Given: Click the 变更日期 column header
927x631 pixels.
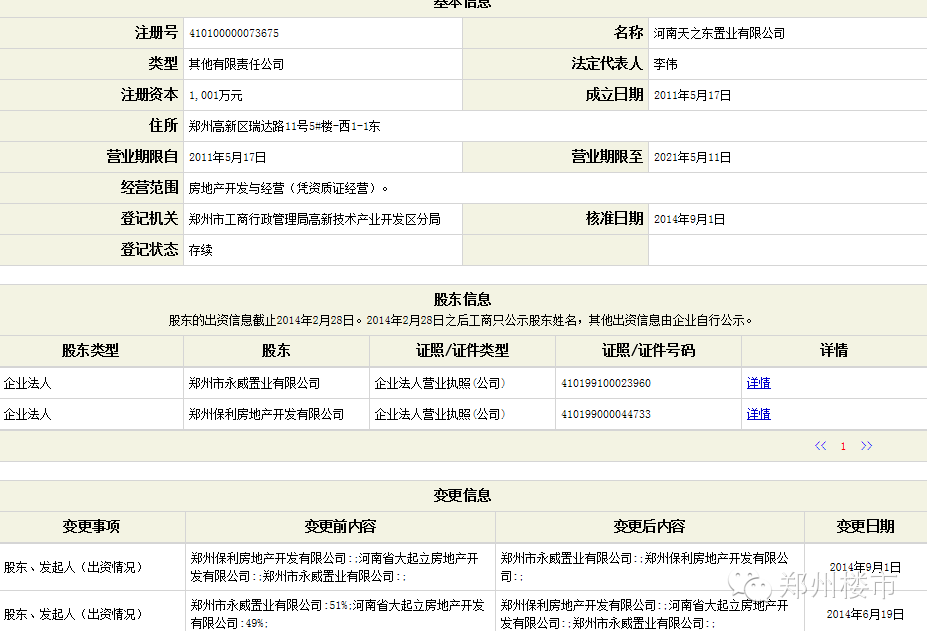Looking at the screenshot, I should 865,526.
